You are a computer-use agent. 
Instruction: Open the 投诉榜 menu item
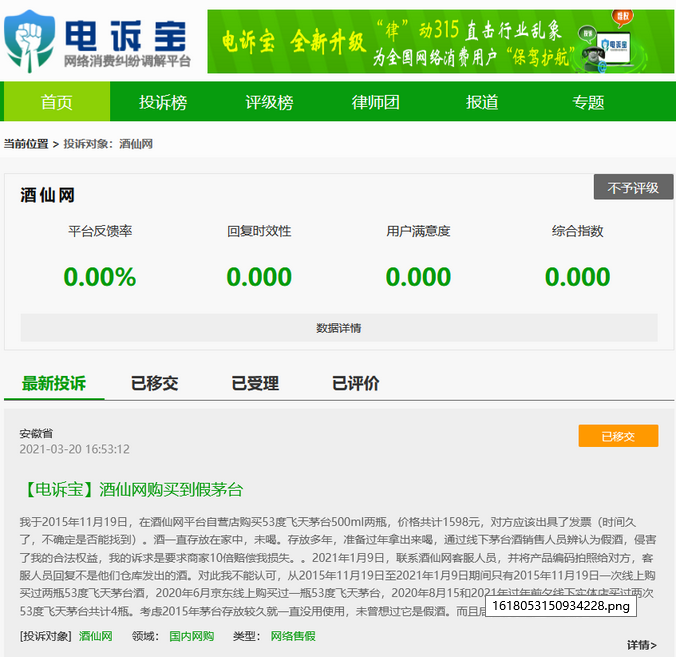163,102
